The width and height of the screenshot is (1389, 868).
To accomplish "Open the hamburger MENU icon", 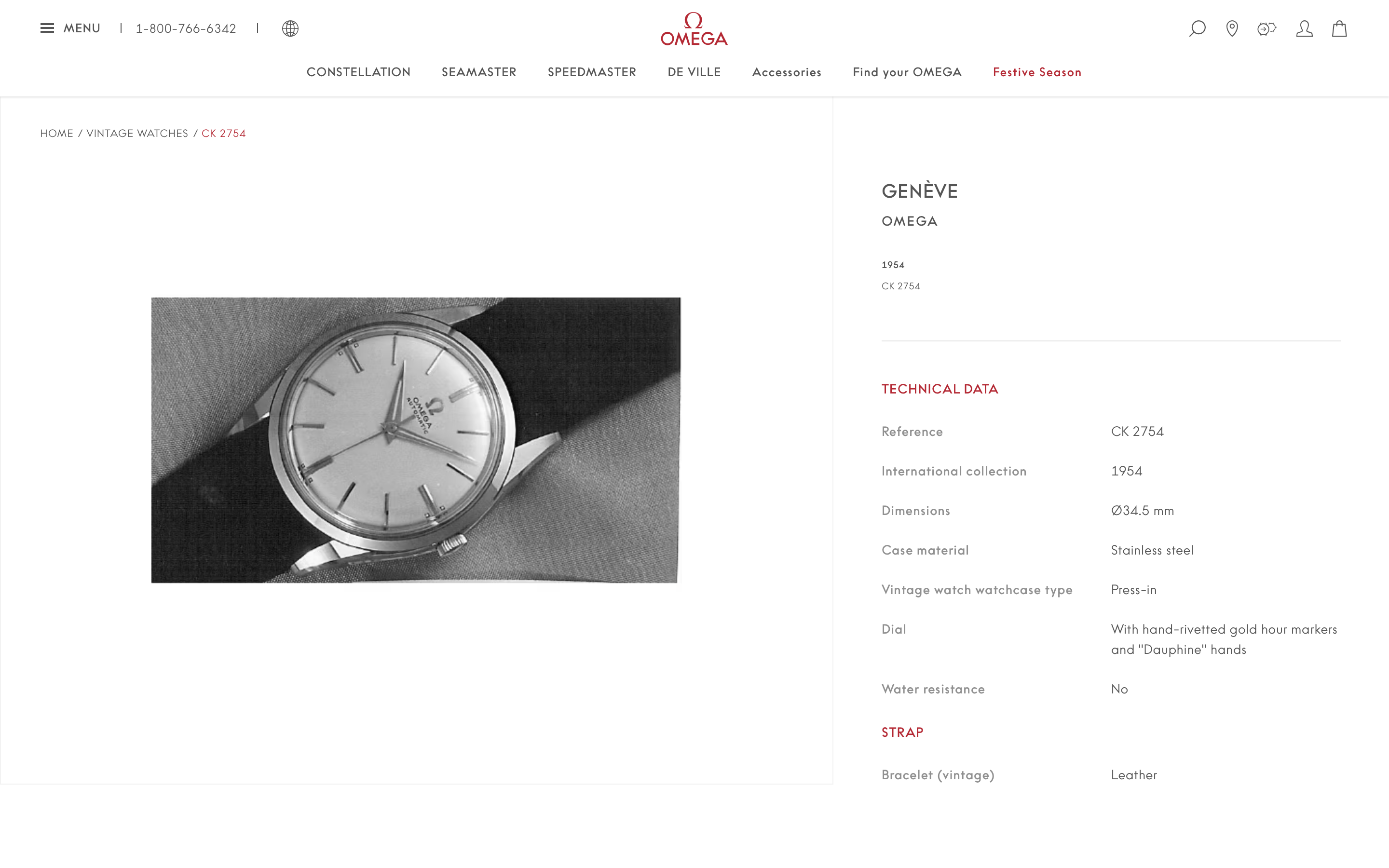I will [47, 28].
